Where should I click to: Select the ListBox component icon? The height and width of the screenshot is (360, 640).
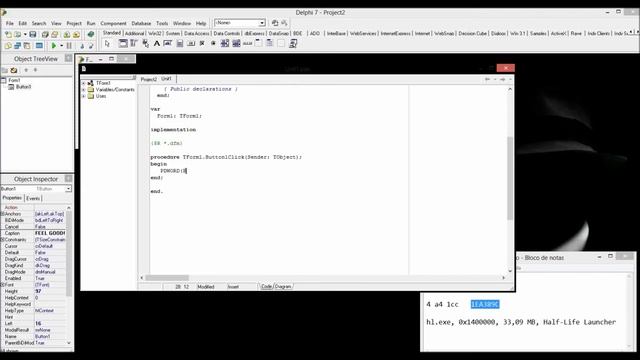[224, 43]
